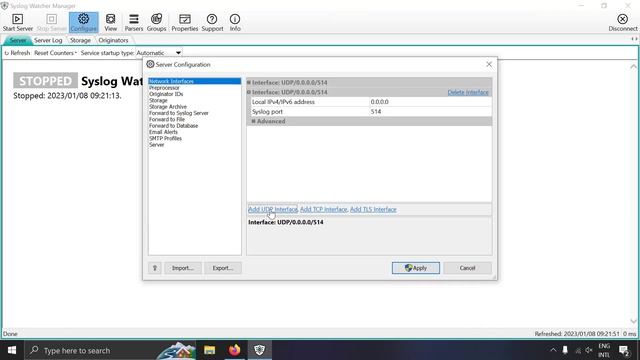Click the Windows Start button
This screenshot has width=640, height=360.
click(12, 350)
